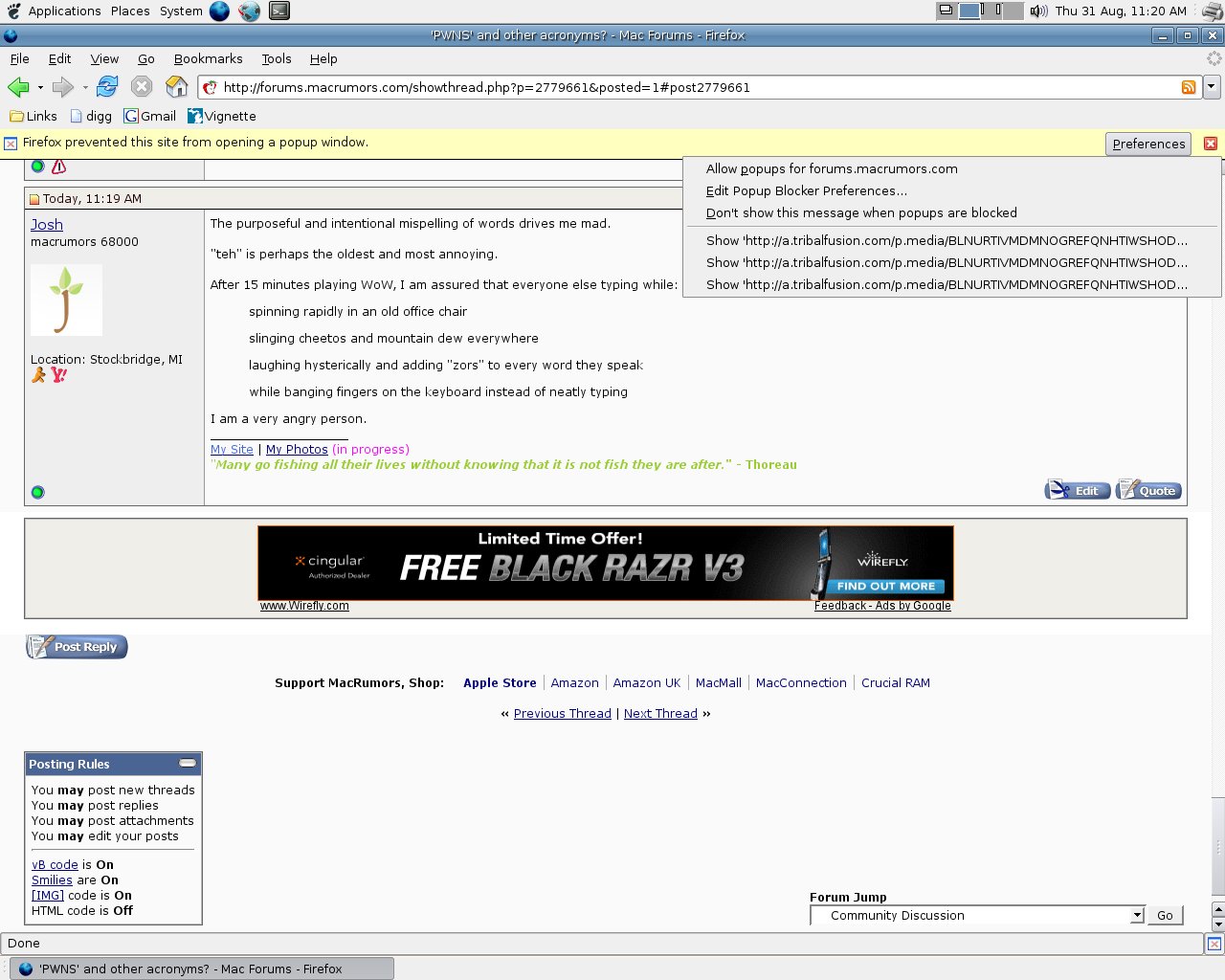Click the Josh username link

tap(47, 224)
